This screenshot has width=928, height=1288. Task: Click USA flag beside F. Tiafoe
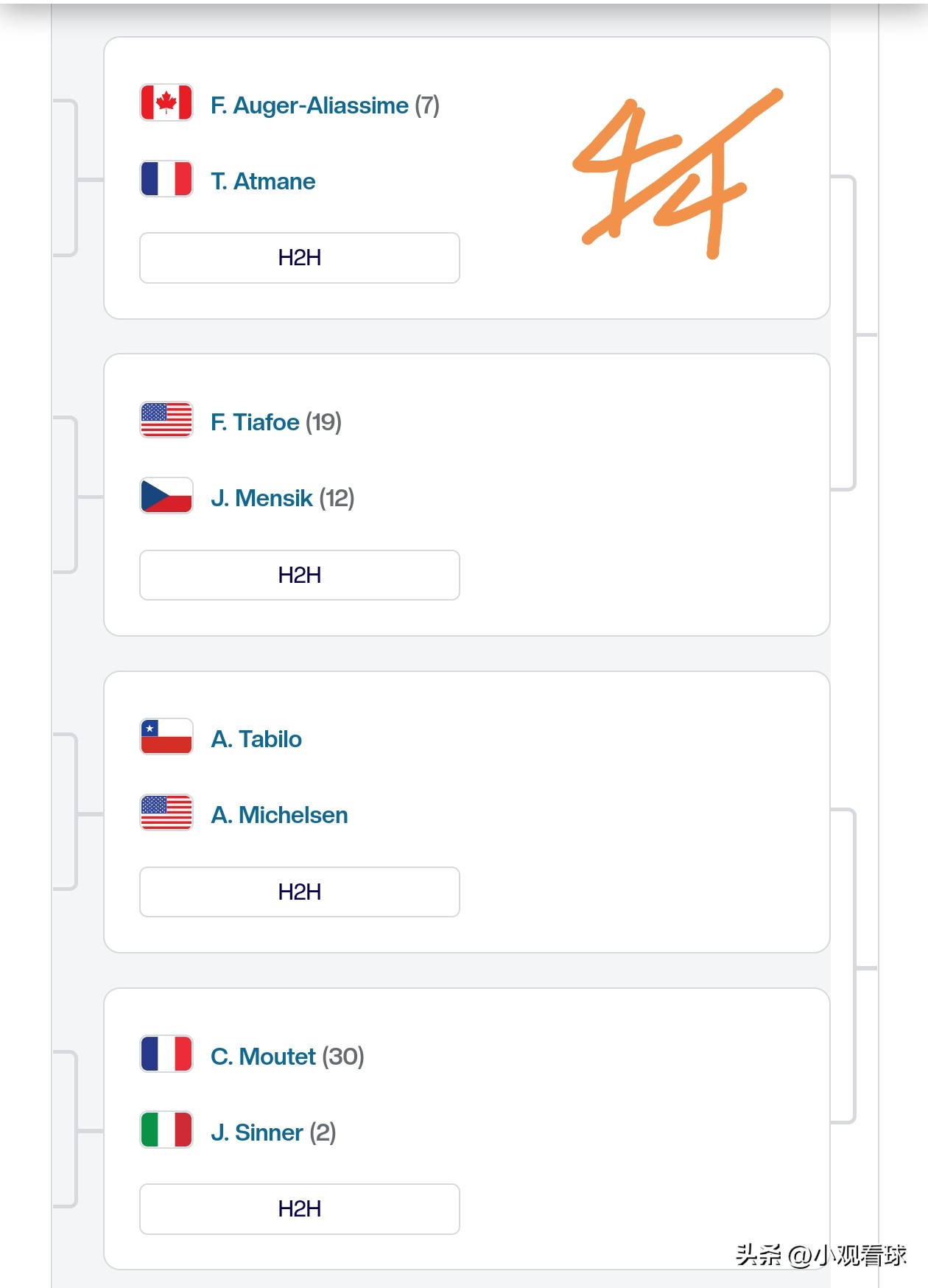(166, 420)
